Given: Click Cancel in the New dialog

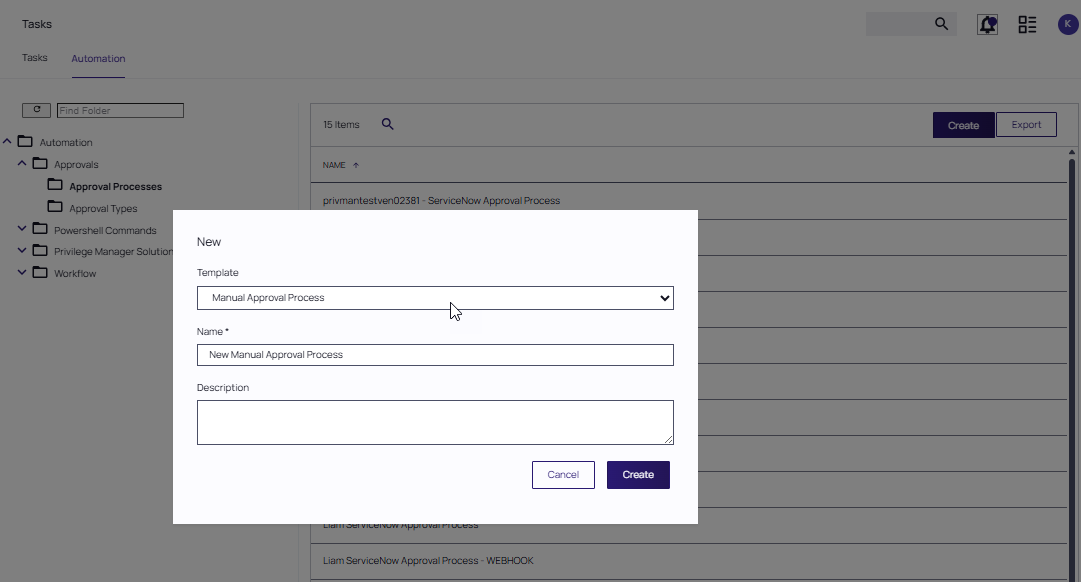Looking at the screenshot, I should pyautogui.click(x=563, y=475).
